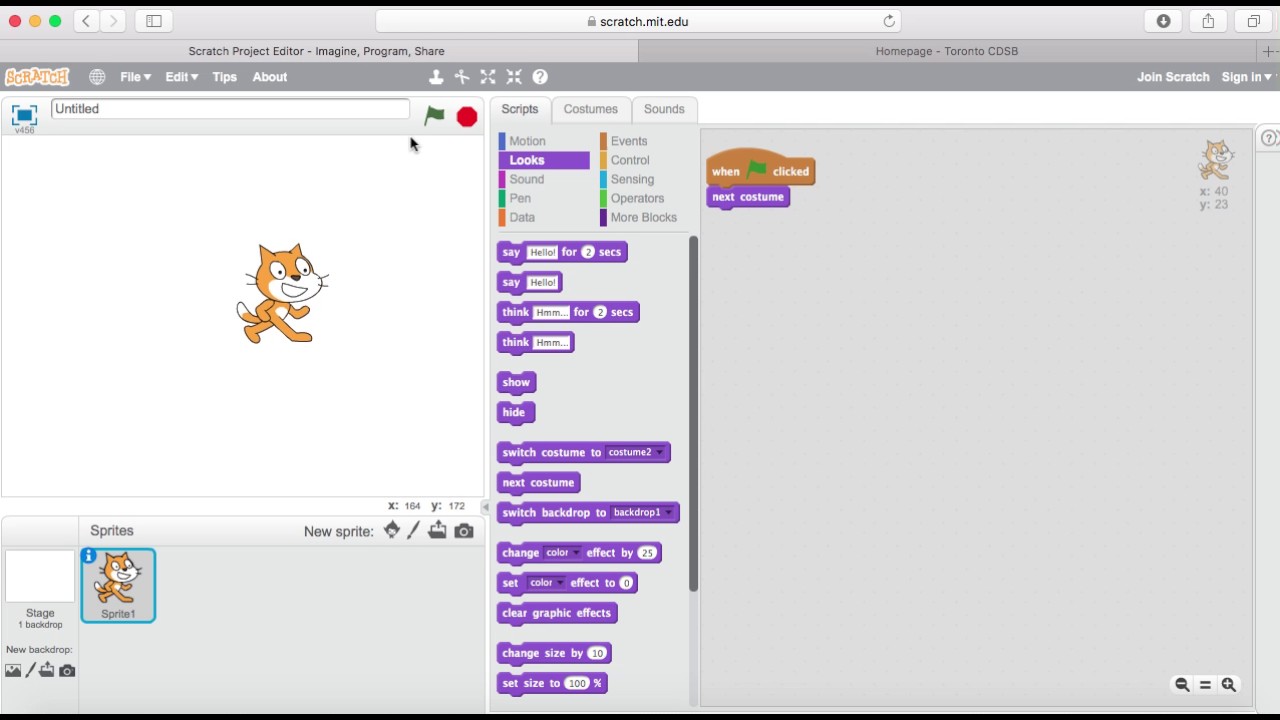Viewport: 1280px width, 720px height.
Task: Select the Operators block category
Action: pos(637,198)
